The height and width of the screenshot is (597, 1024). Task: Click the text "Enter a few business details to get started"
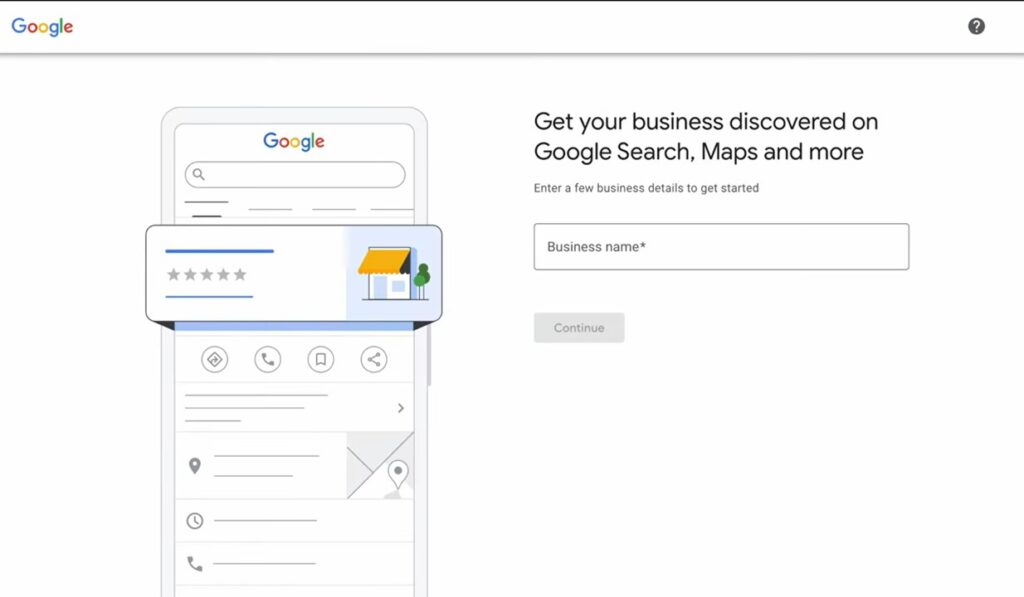click(x=646, y=188)
